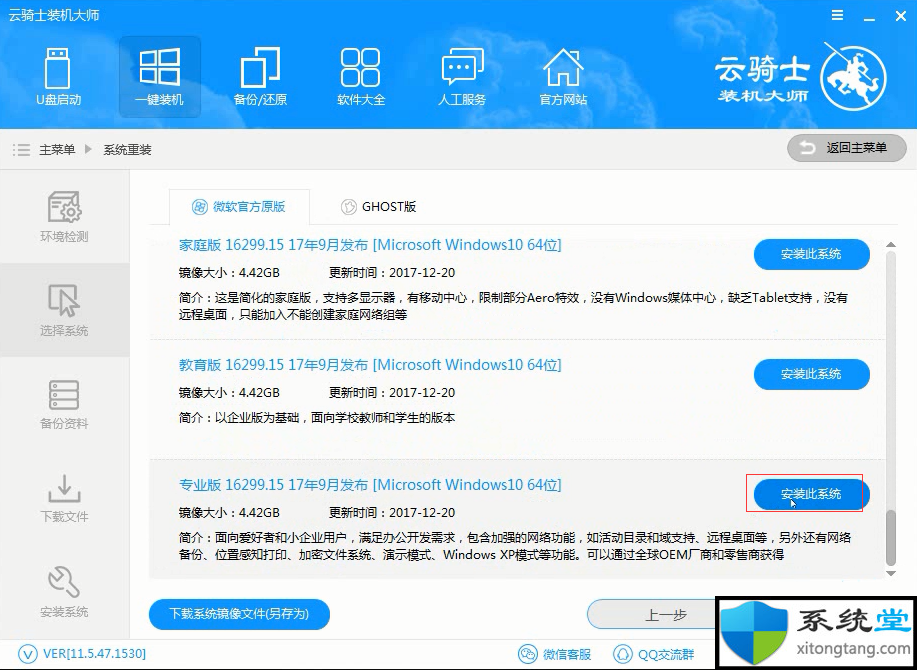Go to 选择系统 select system step

[x=64, y=310]
